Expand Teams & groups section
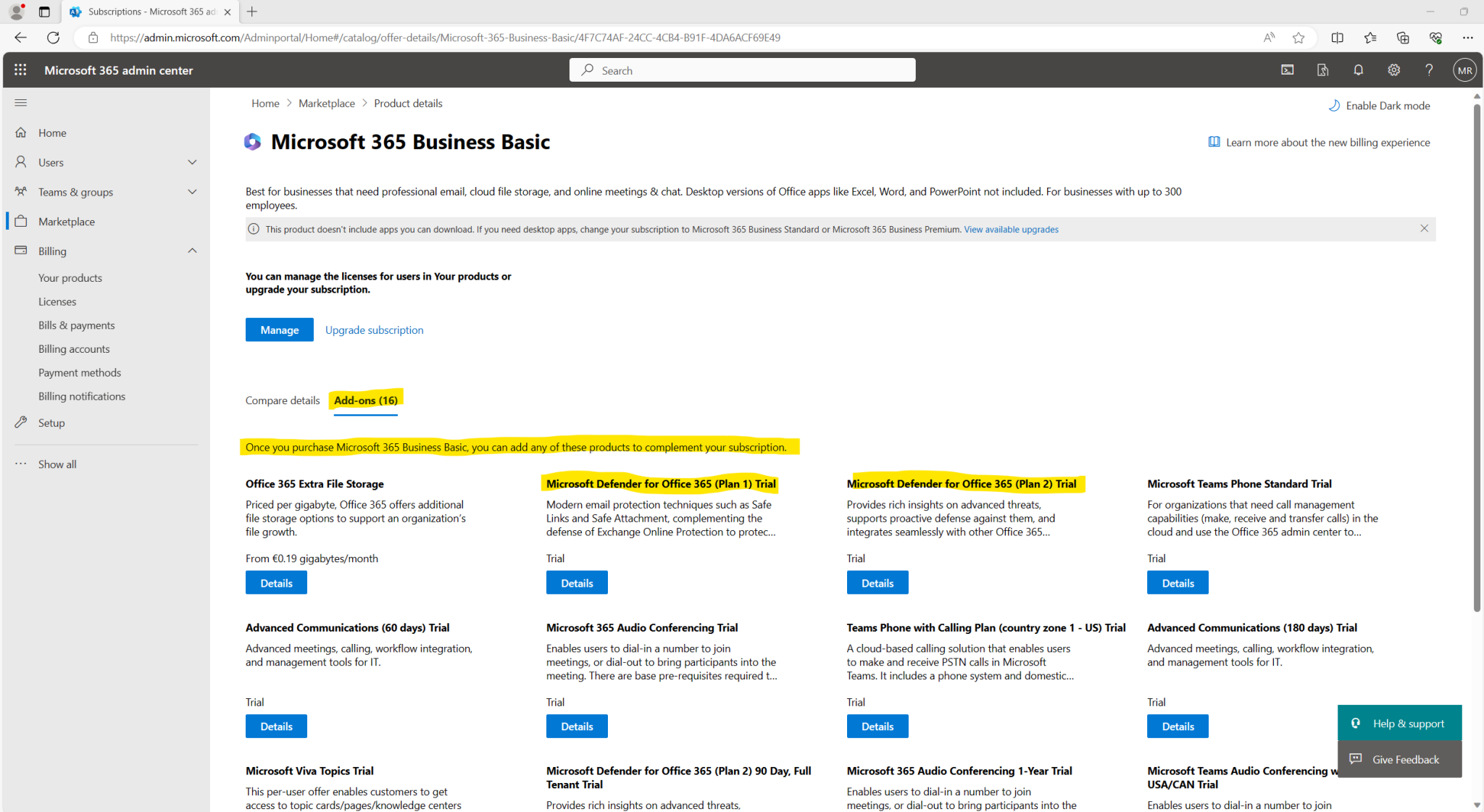The height and width of the screenshot is (812, 1484). click(x=192, y=191)
